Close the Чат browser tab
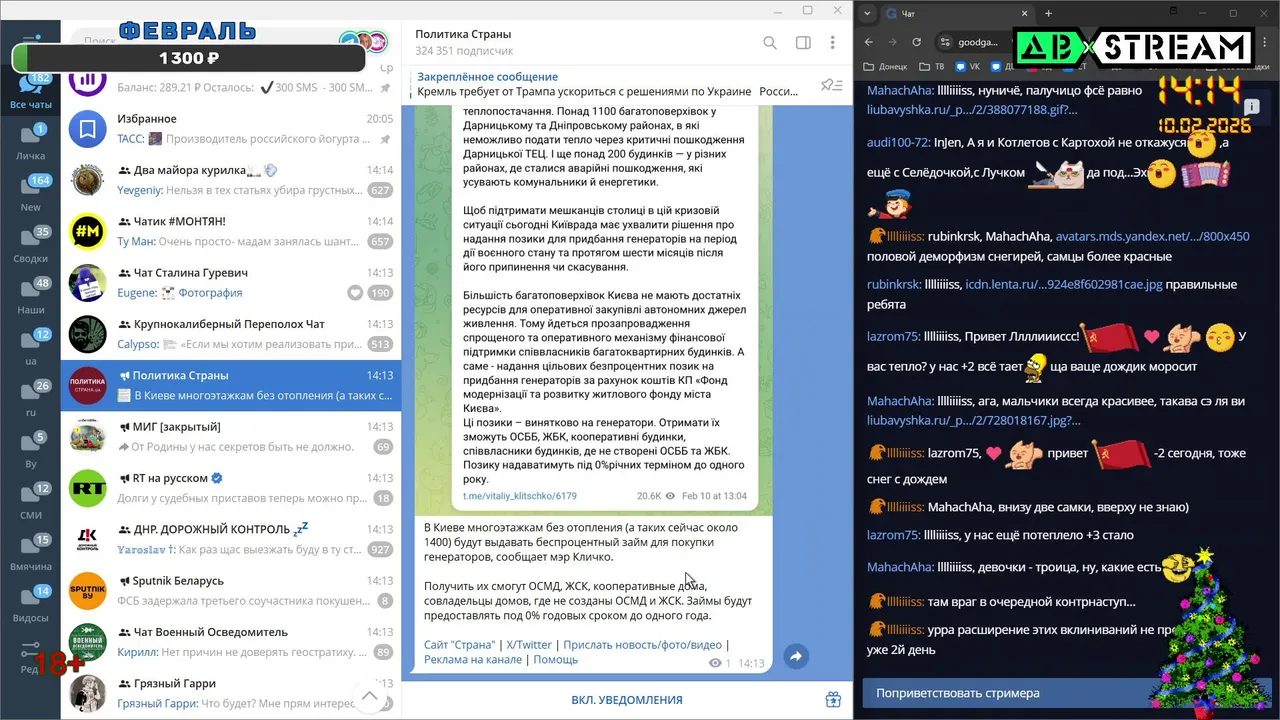This screenshot has width=1280, height=720. tap(1024, 13)
